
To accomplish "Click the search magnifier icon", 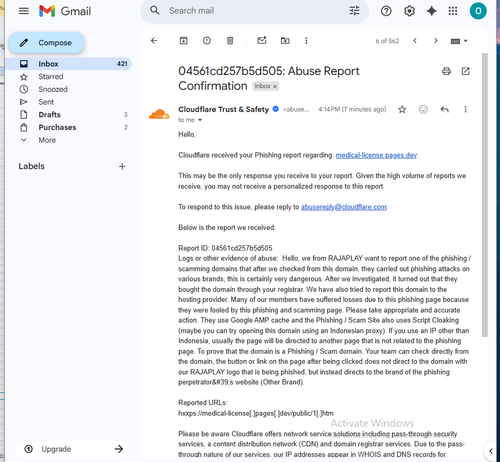I will pos(154,10).
